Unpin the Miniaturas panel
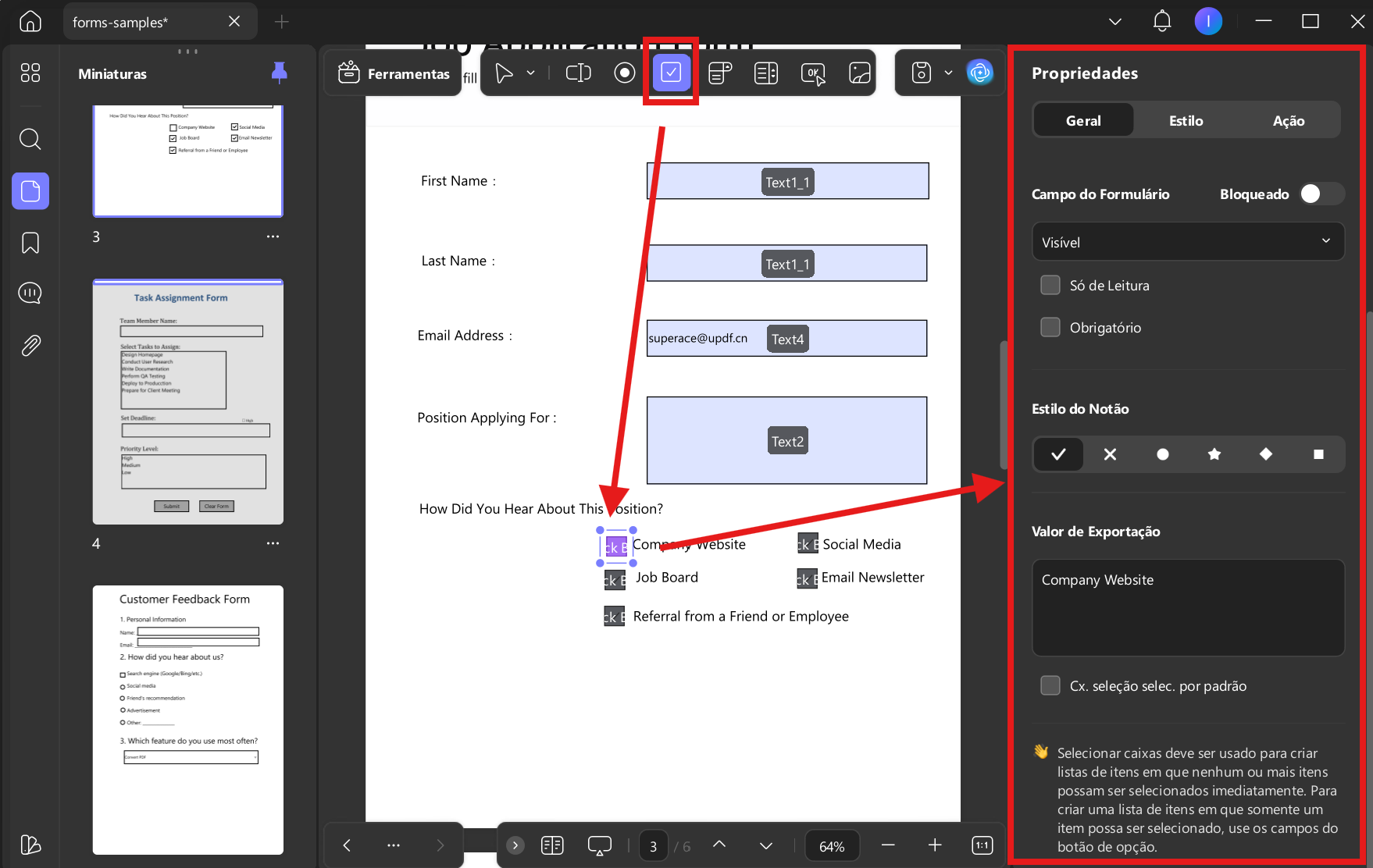This screenshot has height=868, width=1373. [279, 73]
